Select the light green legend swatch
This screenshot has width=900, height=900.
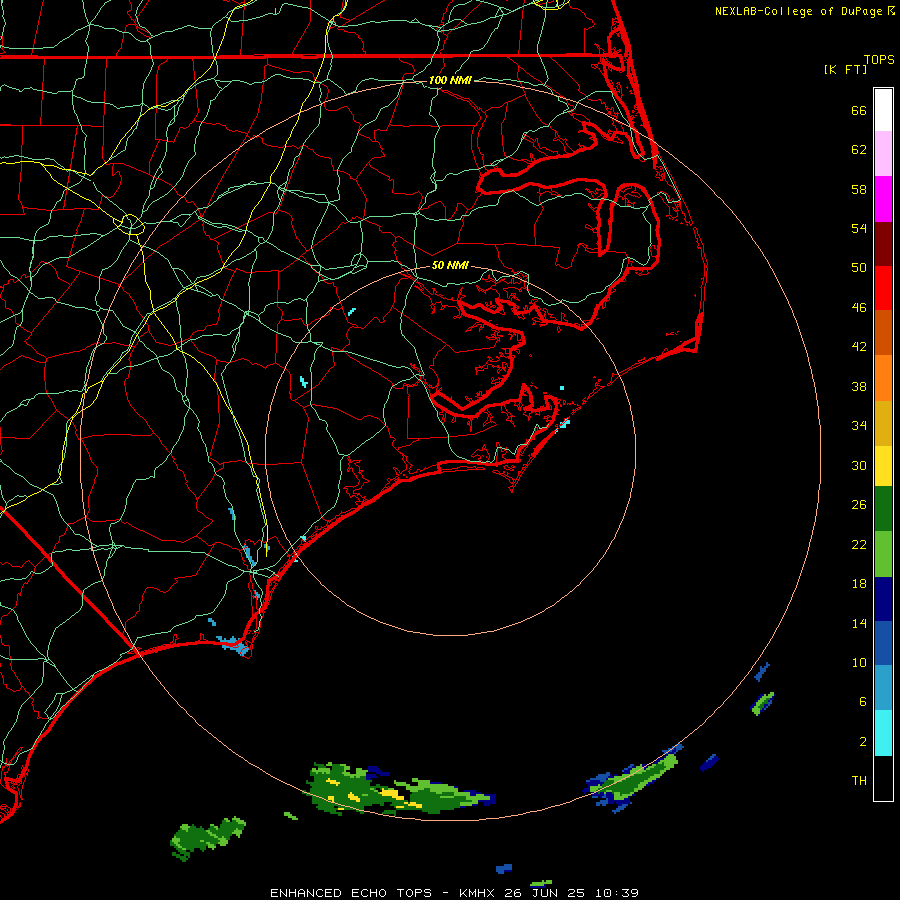pos(883,554)
